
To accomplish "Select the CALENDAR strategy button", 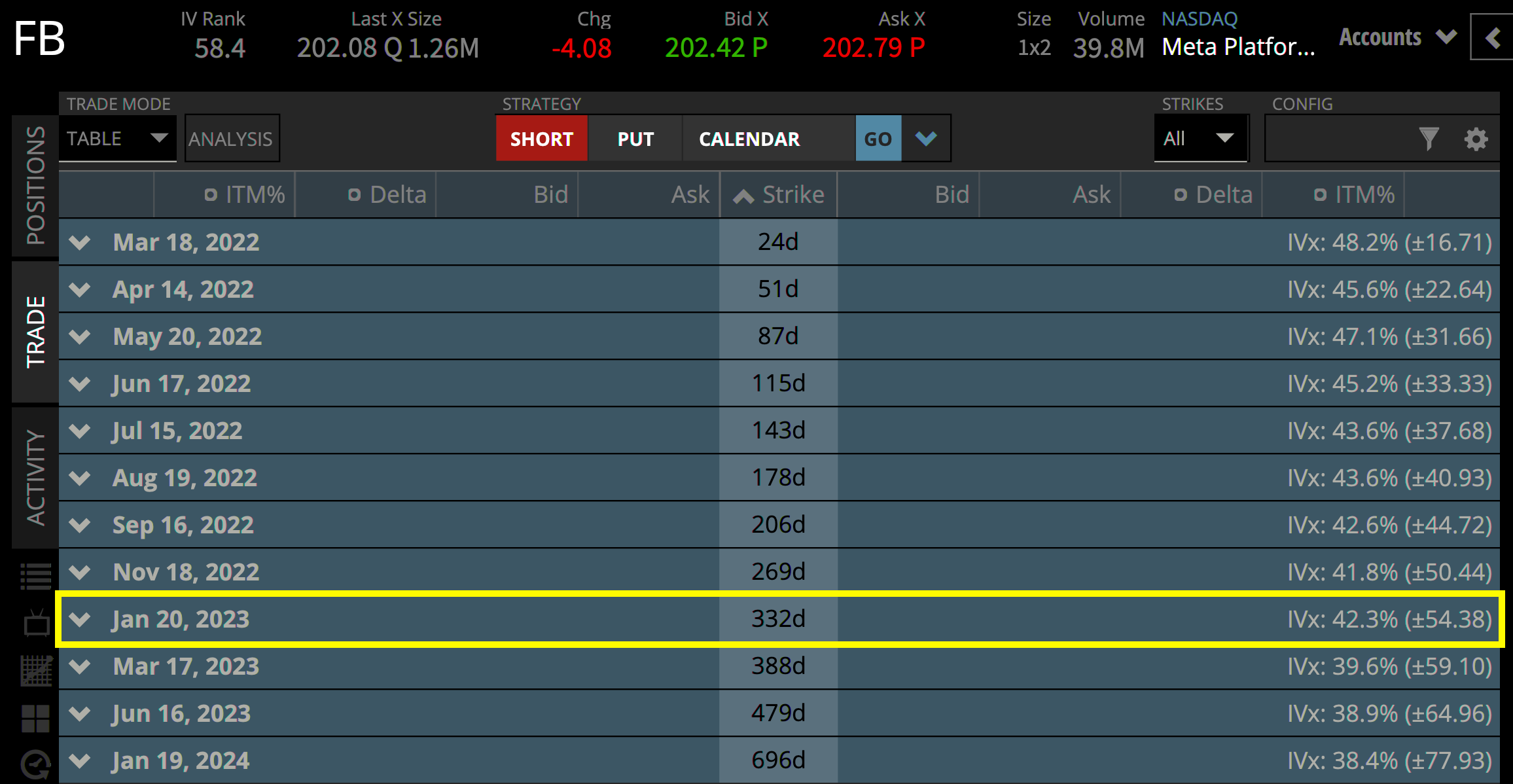I will click(x=750, y=138).
